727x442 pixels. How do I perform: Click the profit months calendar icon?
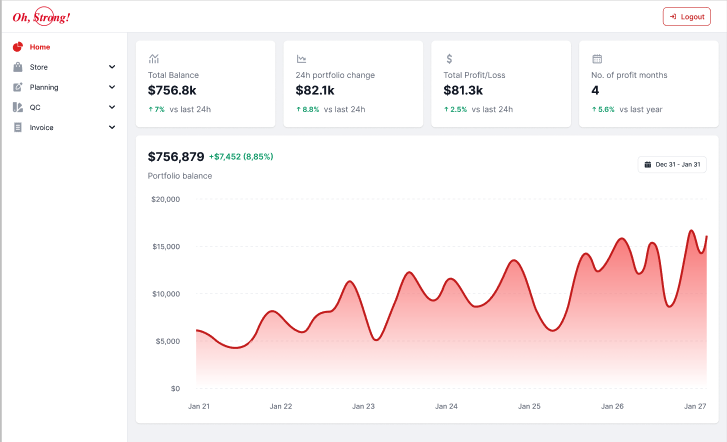(x=597, y=59)
